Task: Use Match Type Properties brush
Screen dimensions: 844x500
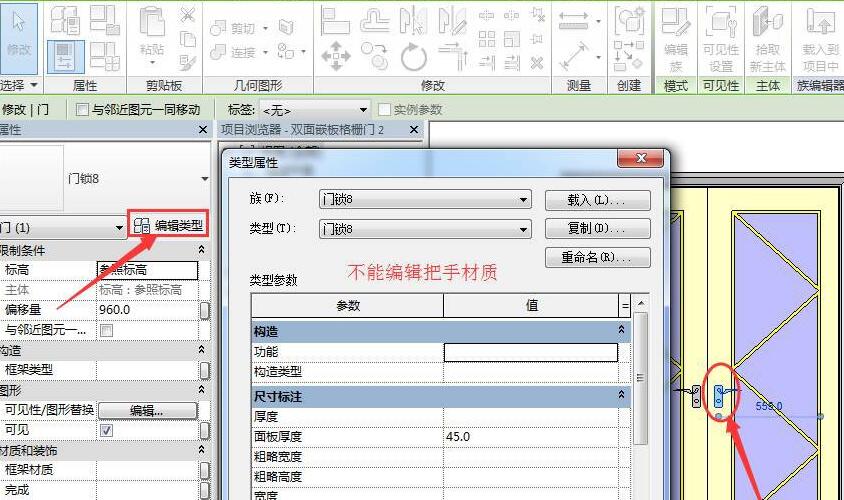Action: pos(187,62)
